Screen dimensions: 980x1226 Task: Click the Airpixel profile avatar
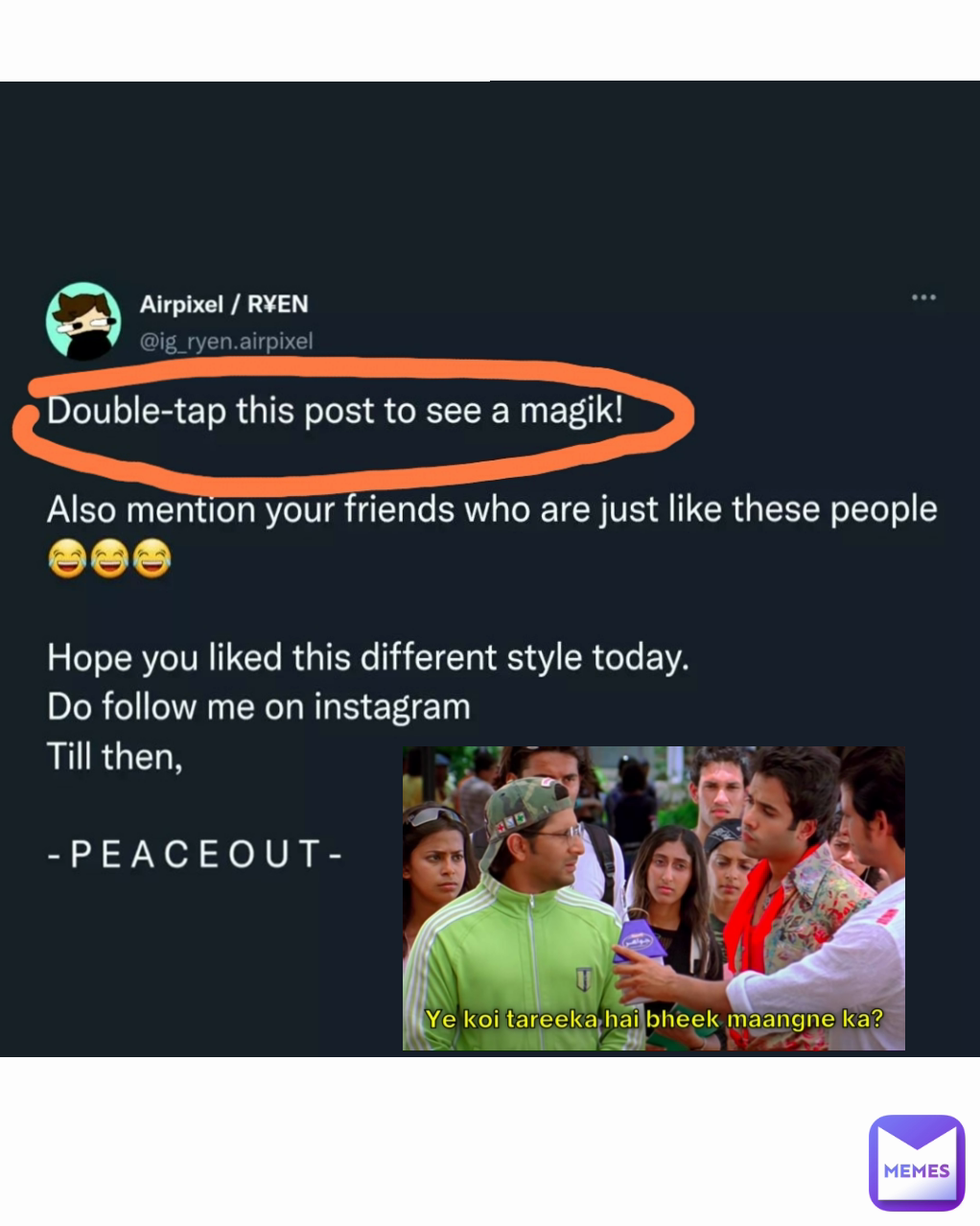(x=83, y=320)
